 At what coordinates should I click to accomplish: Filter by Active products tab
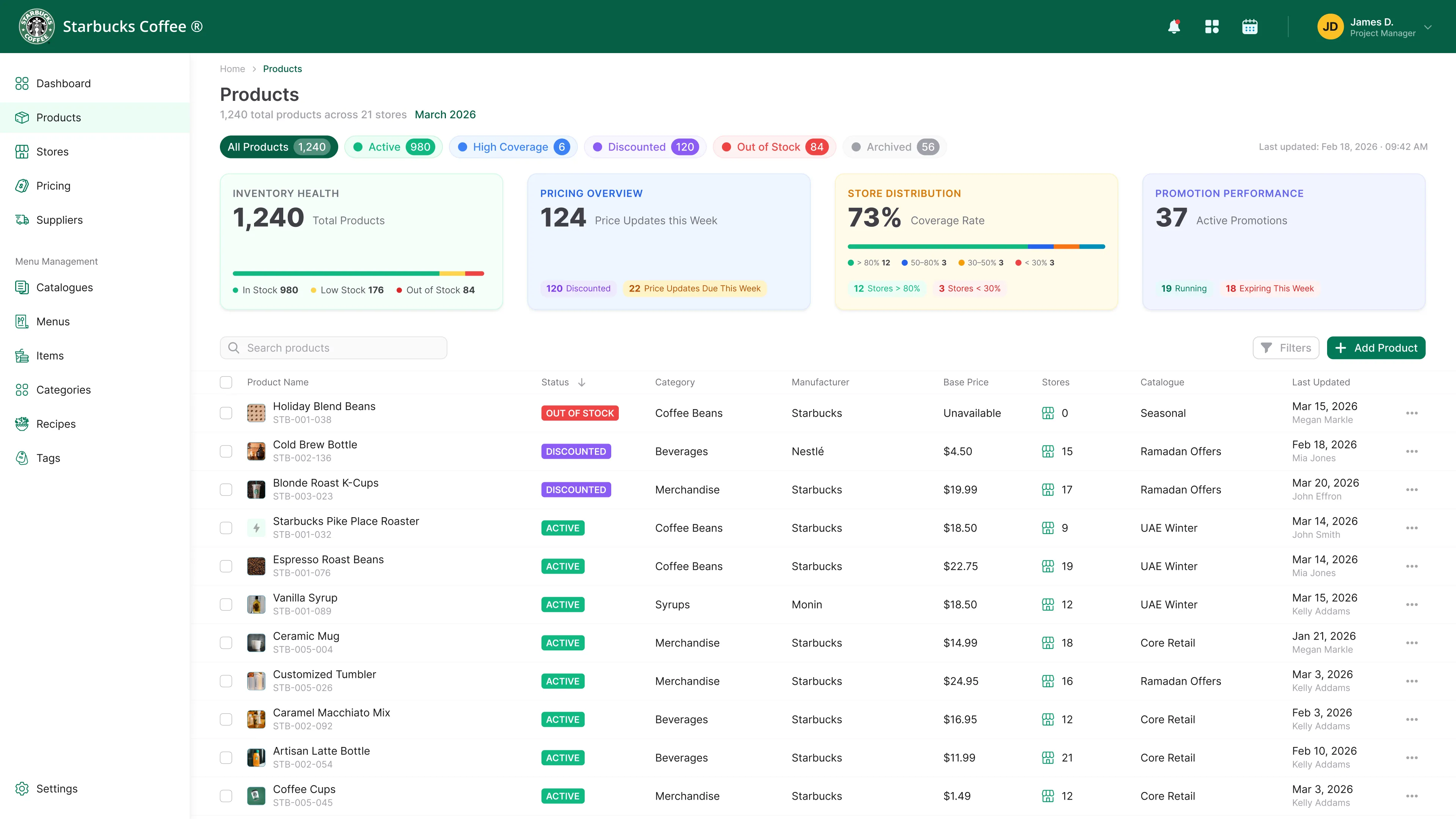point(394,147)
